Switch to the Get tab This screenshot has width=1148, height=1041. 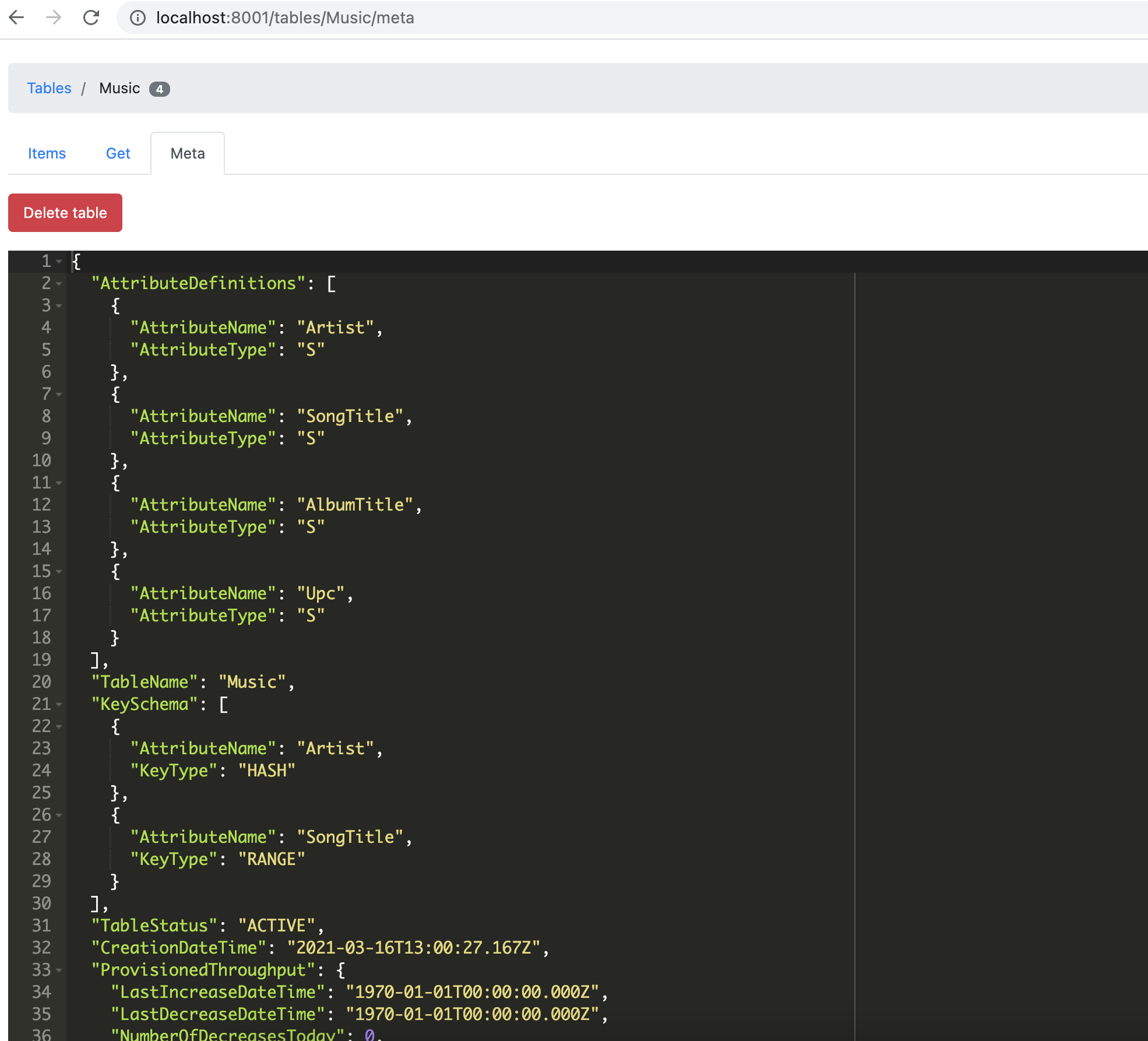click(x=118, y=153)
